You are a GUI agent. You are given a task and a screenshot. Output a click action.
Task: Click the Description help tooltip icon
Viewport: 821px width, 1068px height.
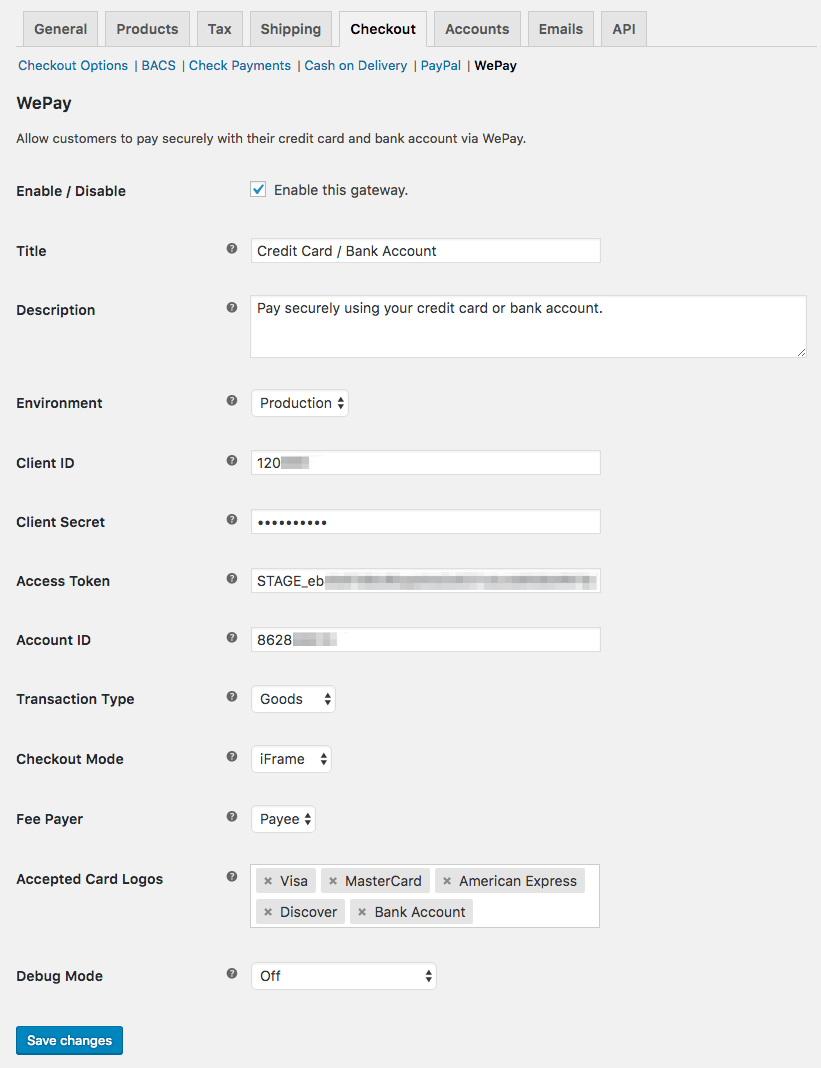click(x=231, y=307)
